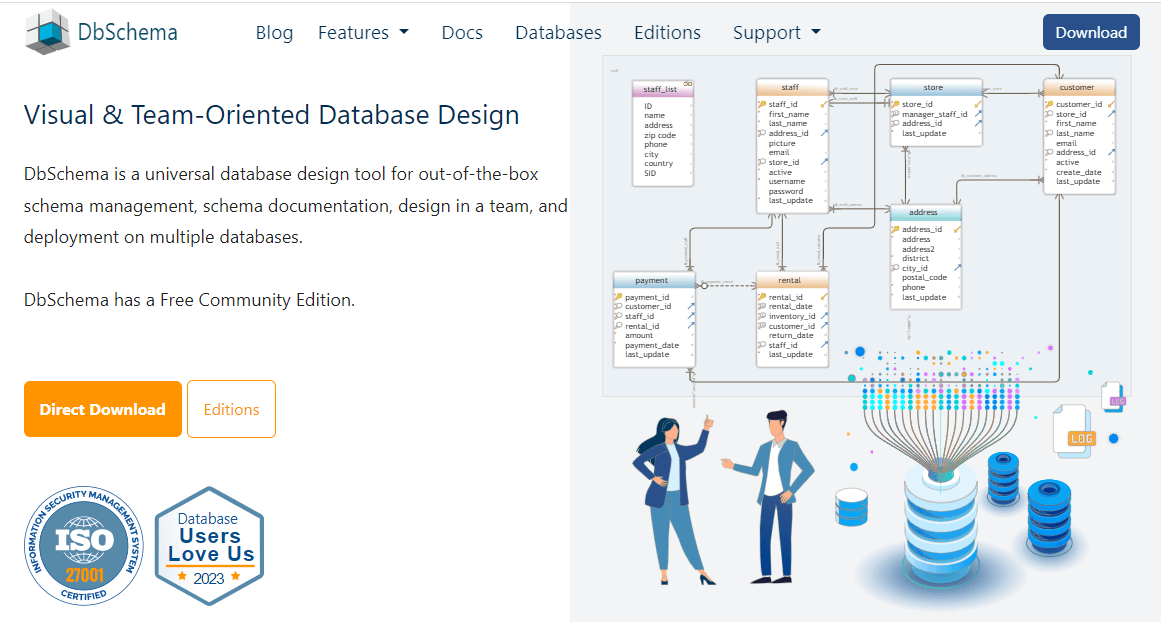1161x622 pixels.
Task: Click the small purple LOG file icon
Action: pos(1113,396)
